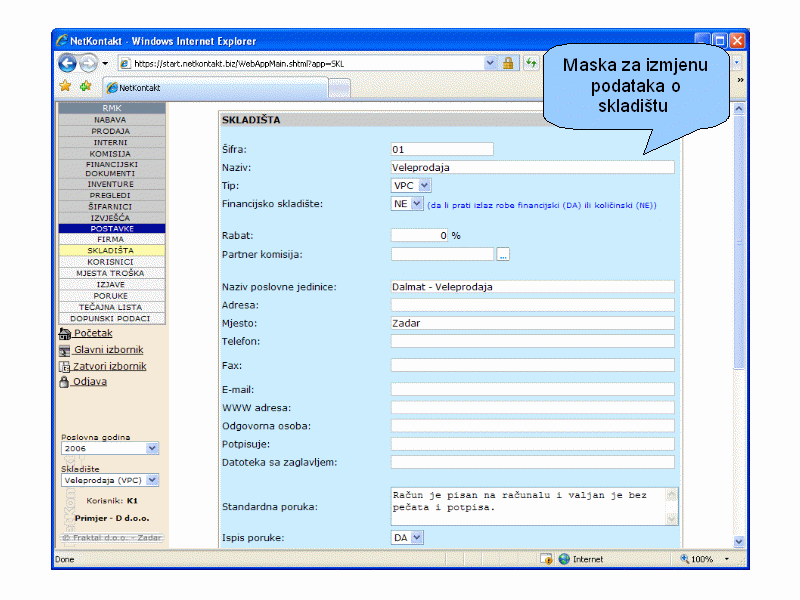
Task: Click the icon beside Zatvori izbornik
Action: pyautogui.click(x=64, y=367)
